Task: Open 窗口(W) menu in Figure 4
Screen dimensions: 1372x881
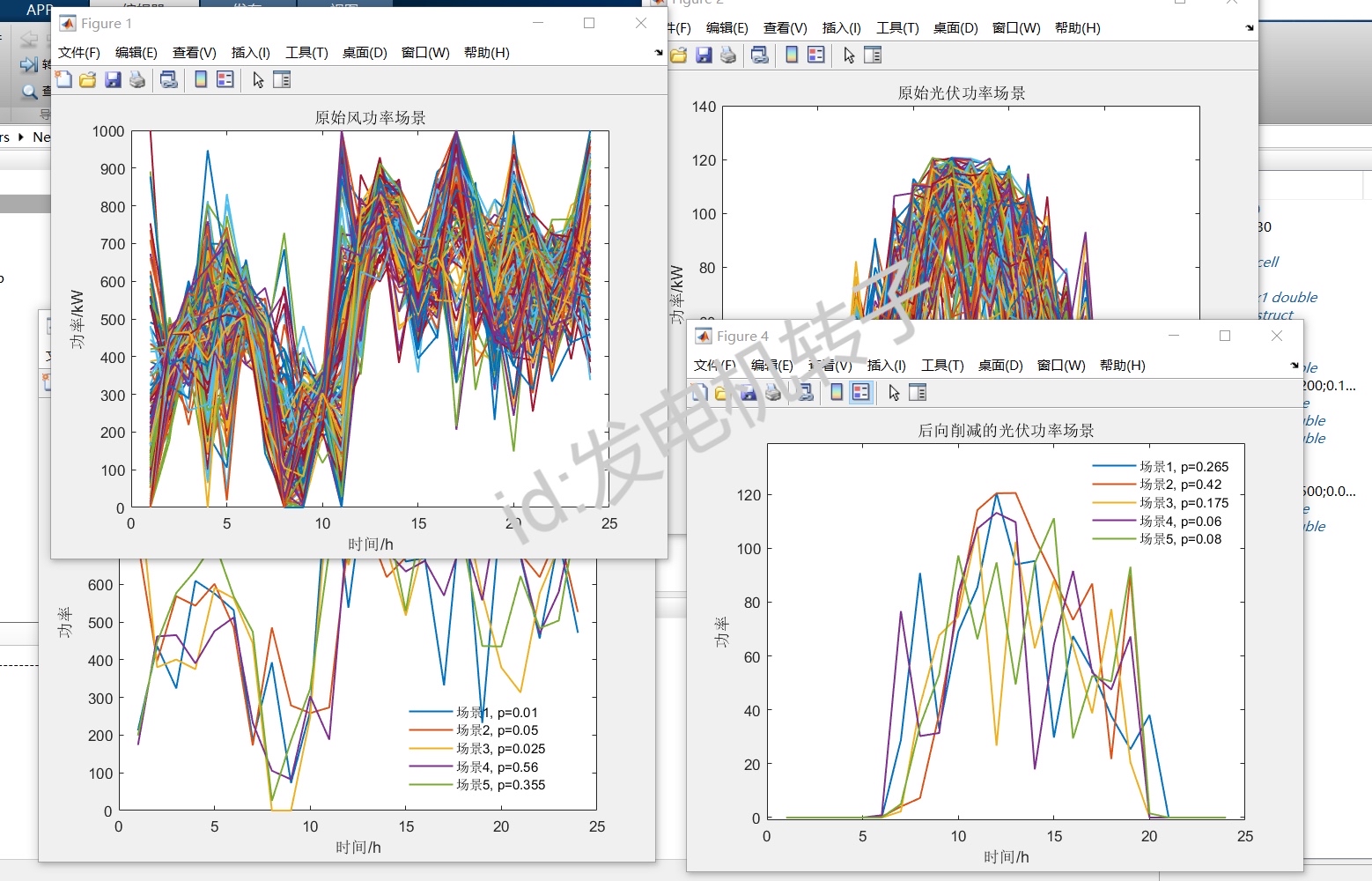Action: click(x=1061, y=366)
